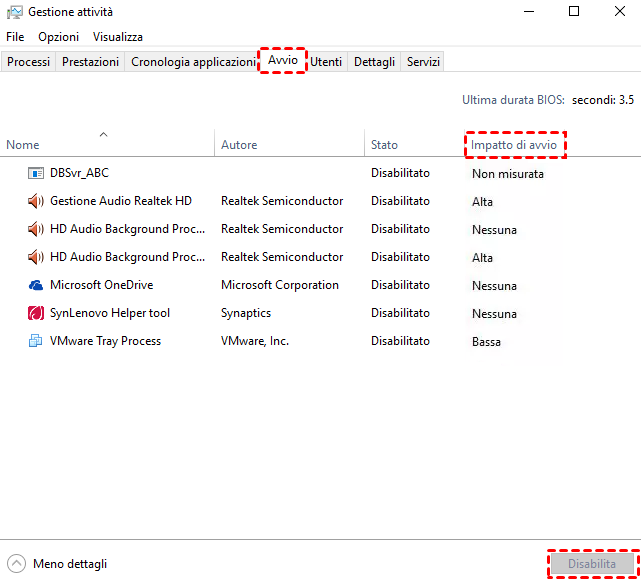Screen dimensions: 641x586
Task: Click Alta impact of Gestione Audio Realtek
Action: (482, 202)
